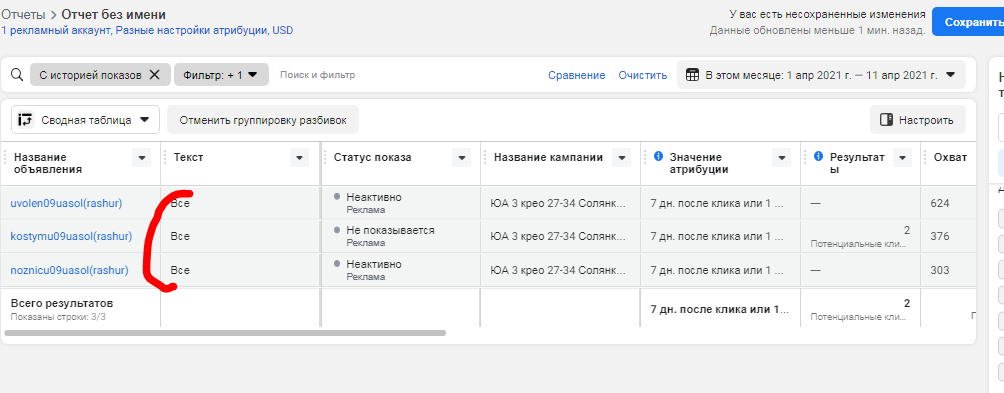The width and height of the screenshot is (1004, 393).
Task: Open 'Статус показа' column menu arrow
Action: tap(461, 157)
